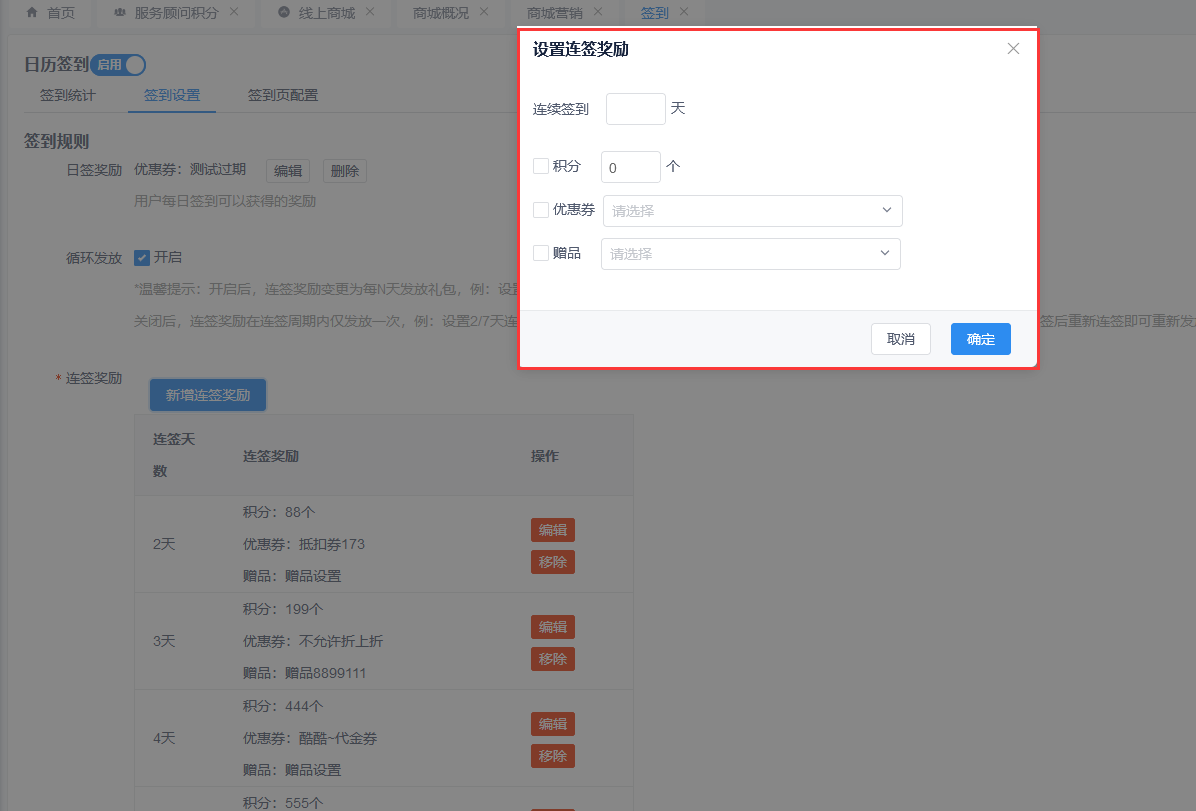1196x811 pixels.
Task: Switch to the 线上商城 tab
Action: coord(326,13)
